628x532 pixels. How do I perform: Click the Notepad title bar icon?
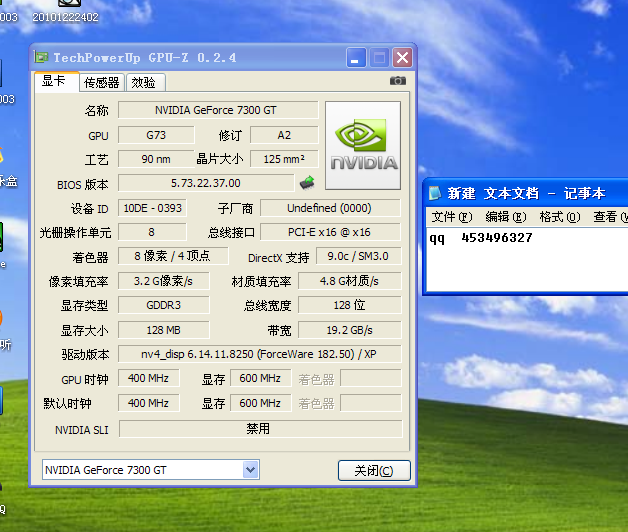[x=435, y=193]
